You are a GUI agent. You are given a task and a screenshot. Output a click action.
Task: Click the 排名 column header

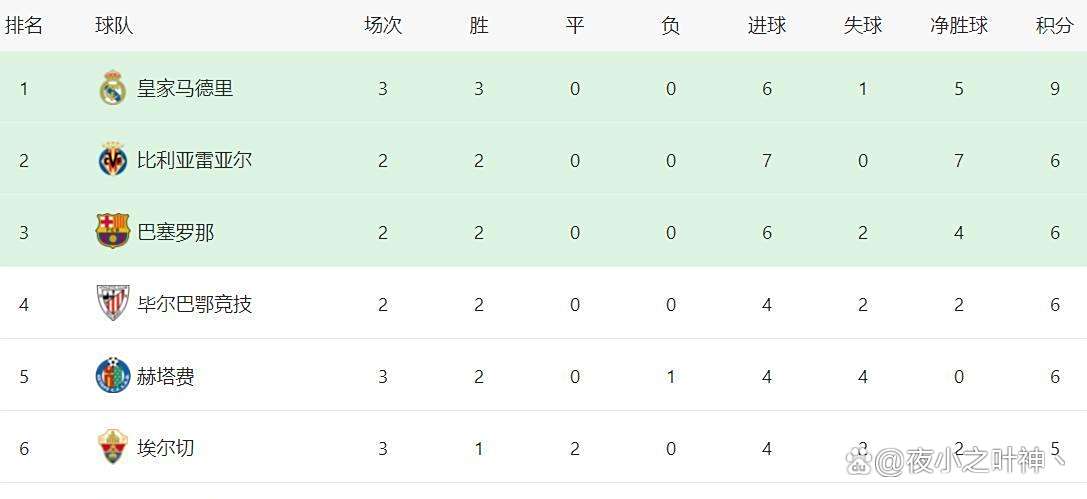point(24,26)
